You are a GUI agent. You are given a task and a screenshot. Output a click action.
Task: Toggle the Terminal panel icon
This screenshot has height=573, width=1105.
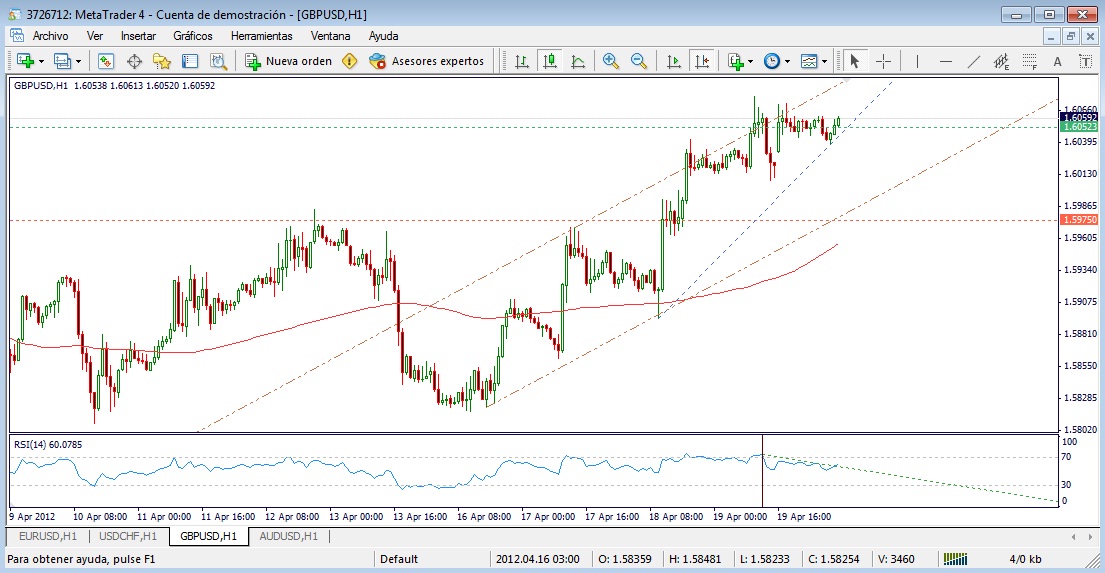point(190,61)
